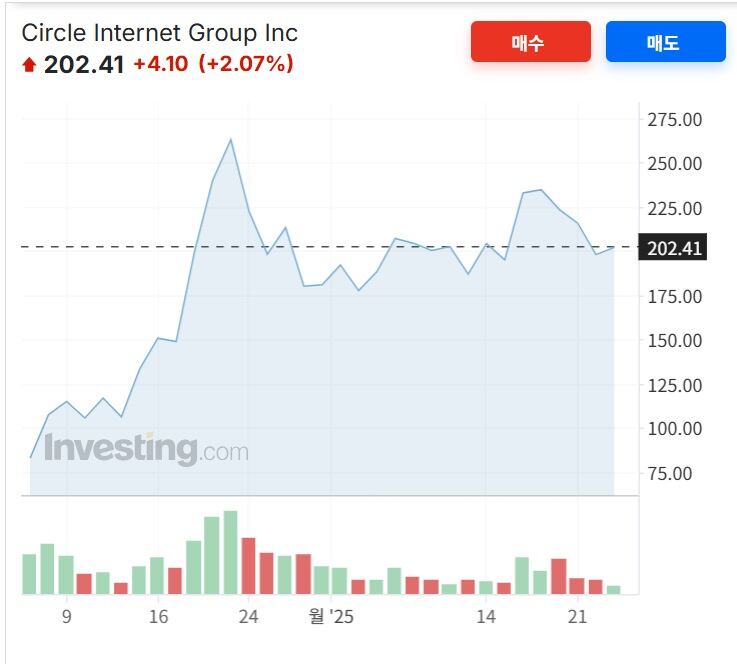Click the blue 매도 sell button
Viewport: 737px width, 664px height.
[x=665, y=42]
